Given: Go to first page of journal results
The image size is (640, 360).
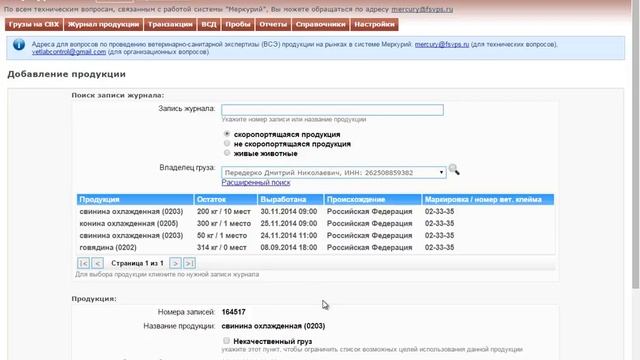Looking at the screenshot, I should click(x=83, y=263).
